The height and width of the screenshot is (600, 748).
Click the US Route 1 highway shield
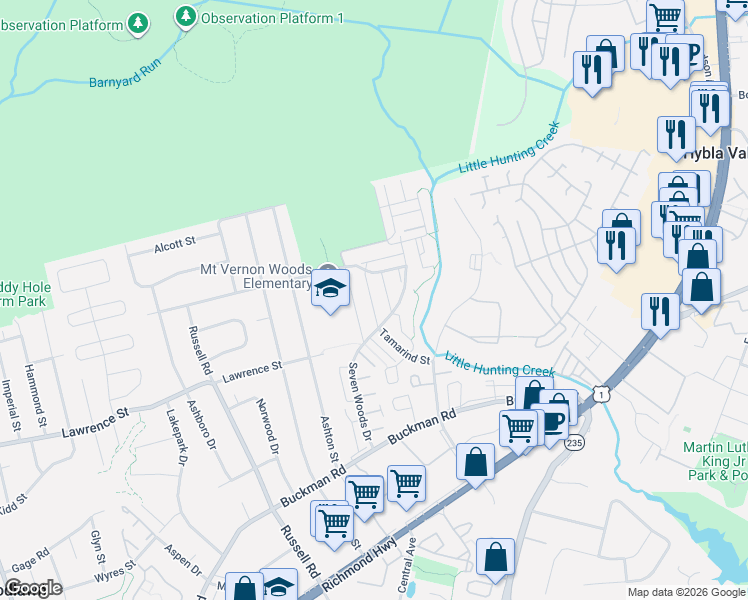(602, 394)
